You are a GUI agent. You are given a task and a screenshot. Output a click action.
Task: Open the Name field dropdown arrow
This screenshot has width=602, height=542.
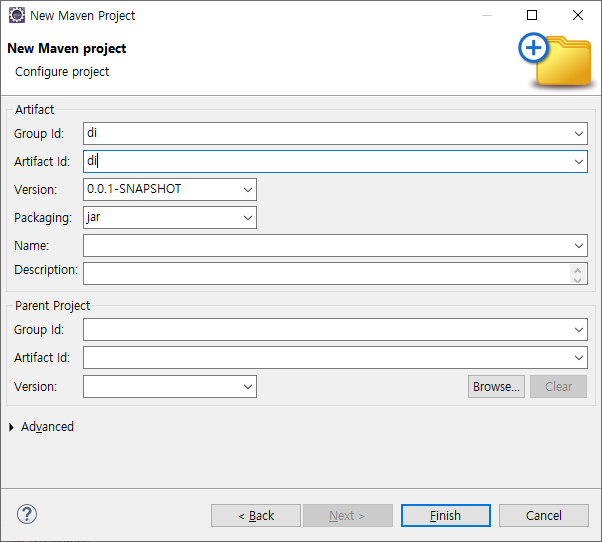[x=579, y=246]
